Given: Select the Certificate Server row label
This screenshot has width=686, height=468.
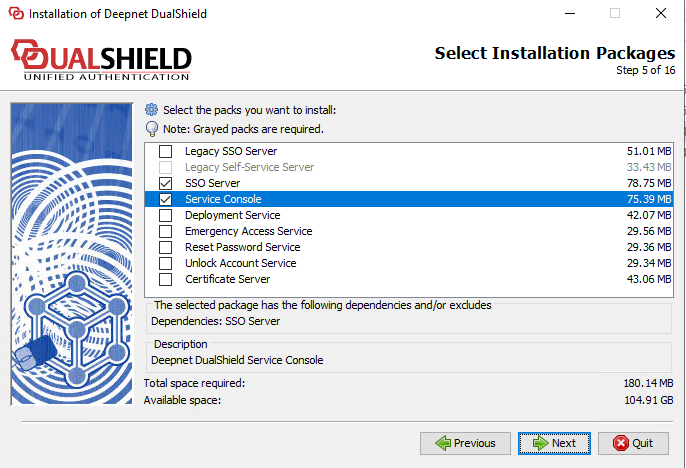Looking at the screenshot, I should [x=227, y=279].
